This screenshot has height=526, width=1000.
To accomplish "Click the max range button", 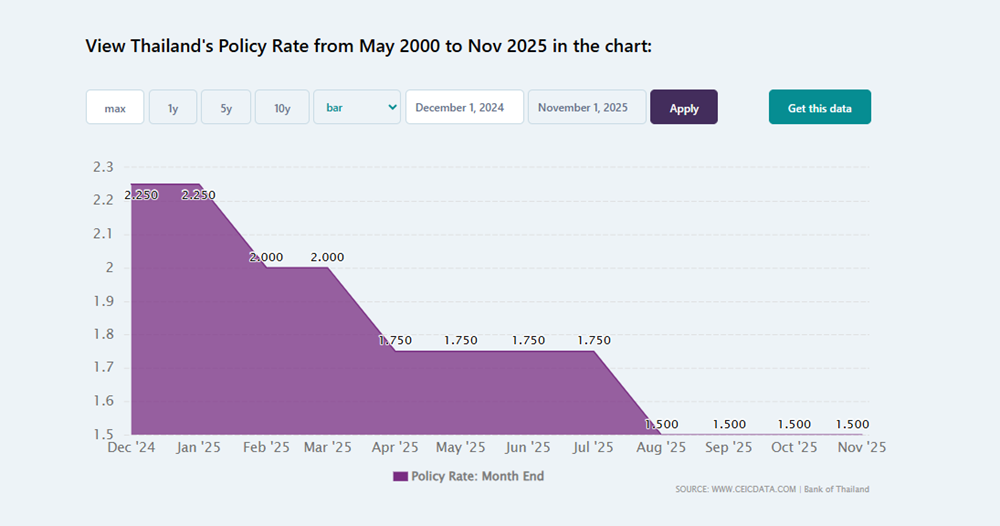I will 115,108.
